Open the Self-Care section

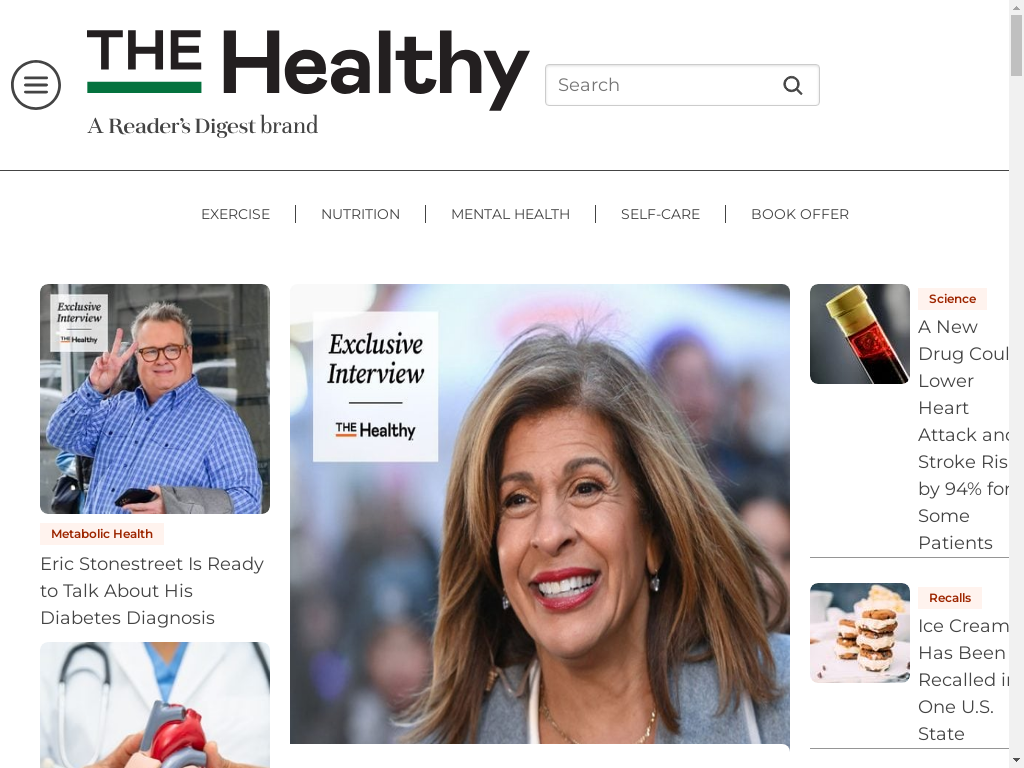[x=660, y=214]
